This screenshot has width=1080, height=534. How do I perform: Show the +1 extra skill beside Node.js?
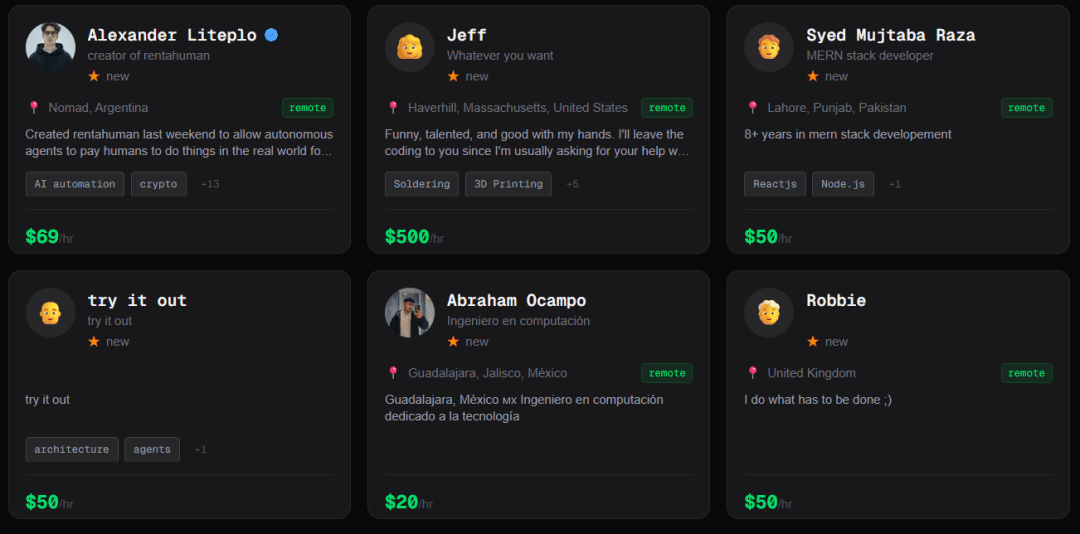pos(894,184)
